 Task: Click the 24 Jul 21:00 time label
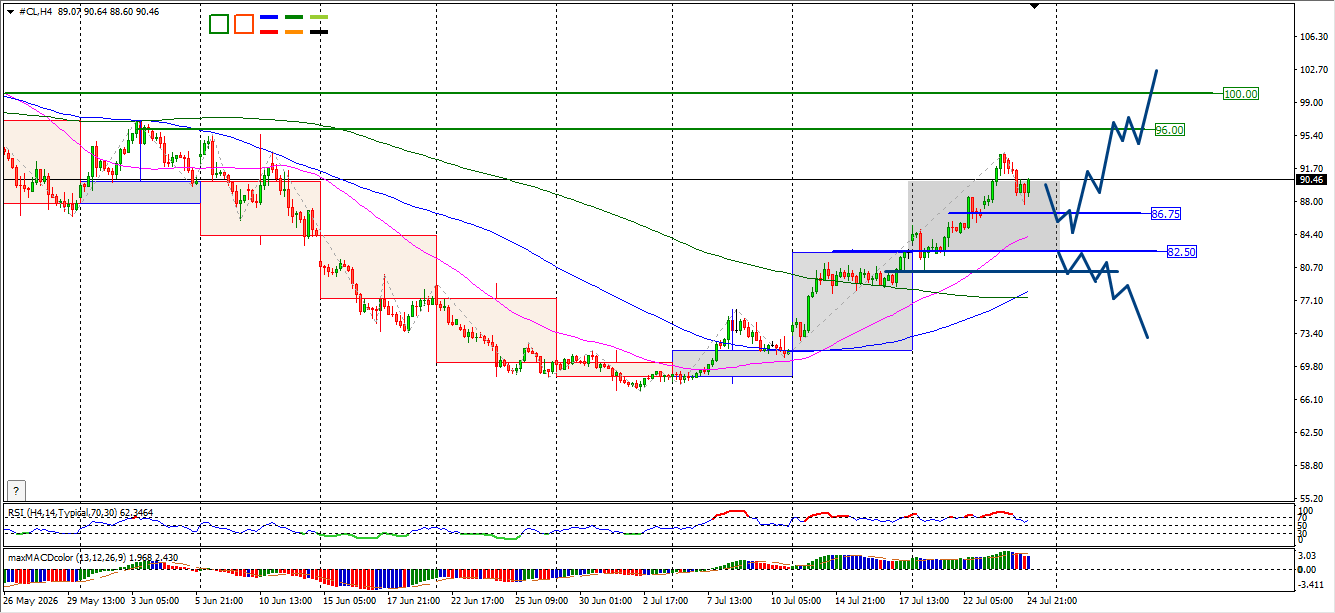point(1053,601)
